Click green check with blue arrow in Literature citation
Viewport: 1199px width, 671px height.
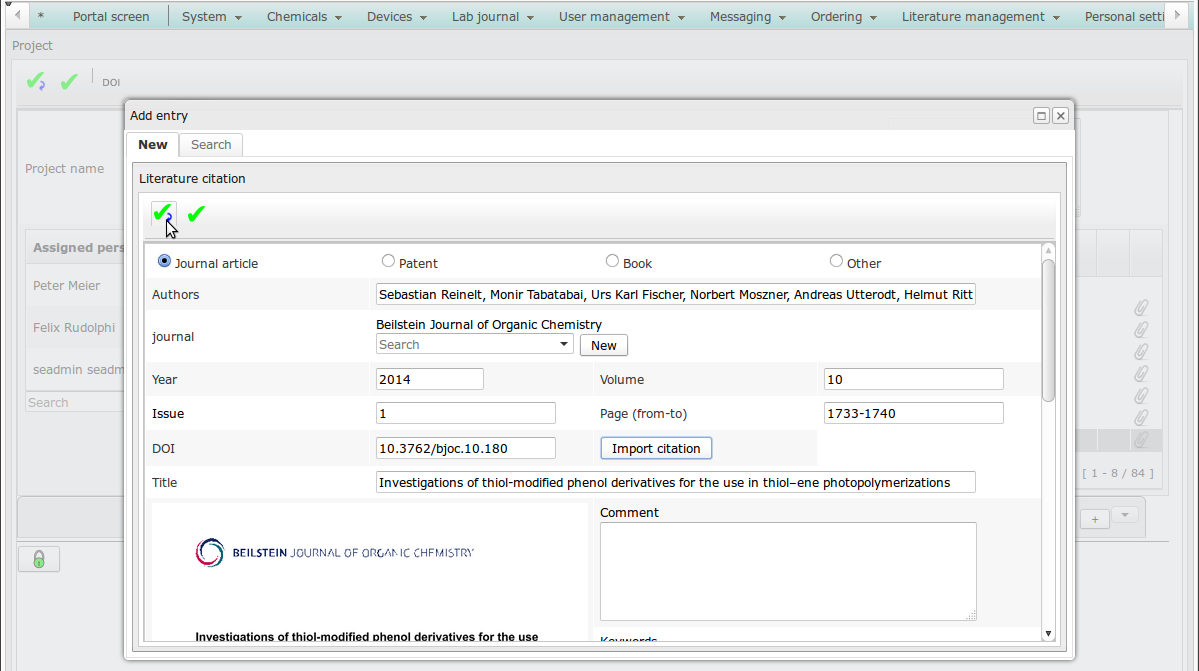(x=163, y=214)
